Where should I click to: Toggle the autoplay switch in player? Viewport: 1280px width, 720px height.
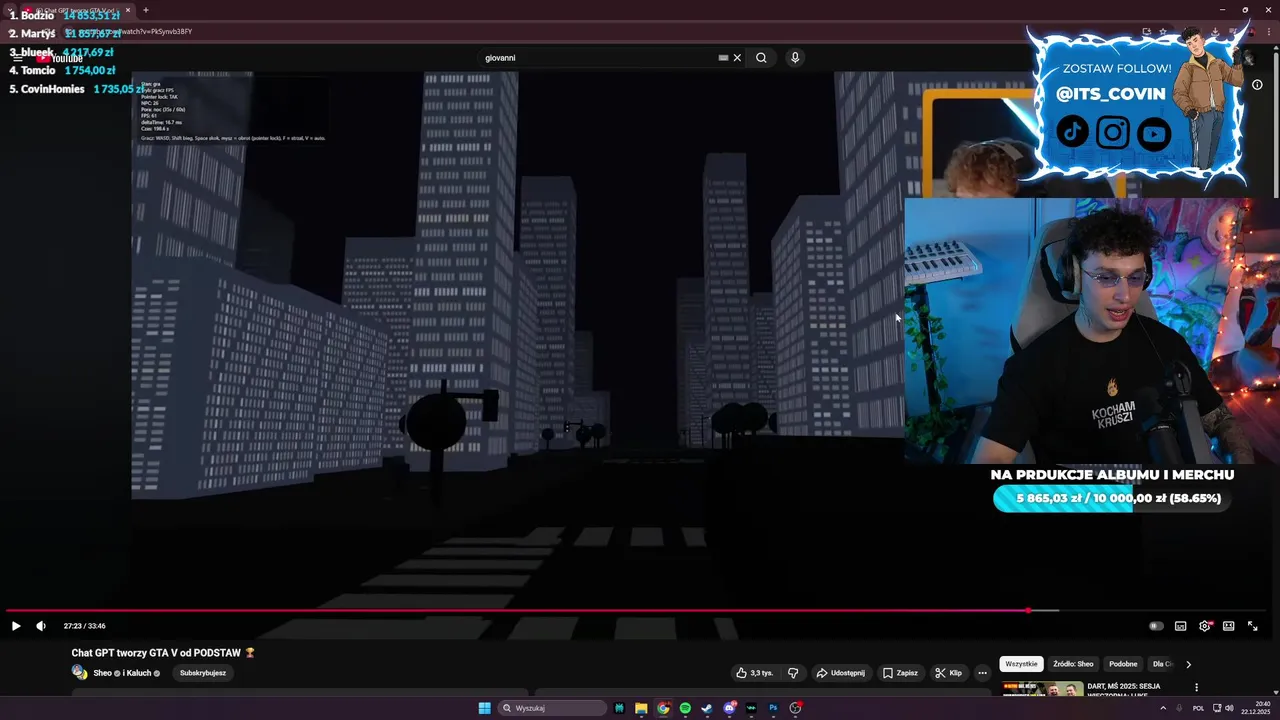pos(1156,626)
